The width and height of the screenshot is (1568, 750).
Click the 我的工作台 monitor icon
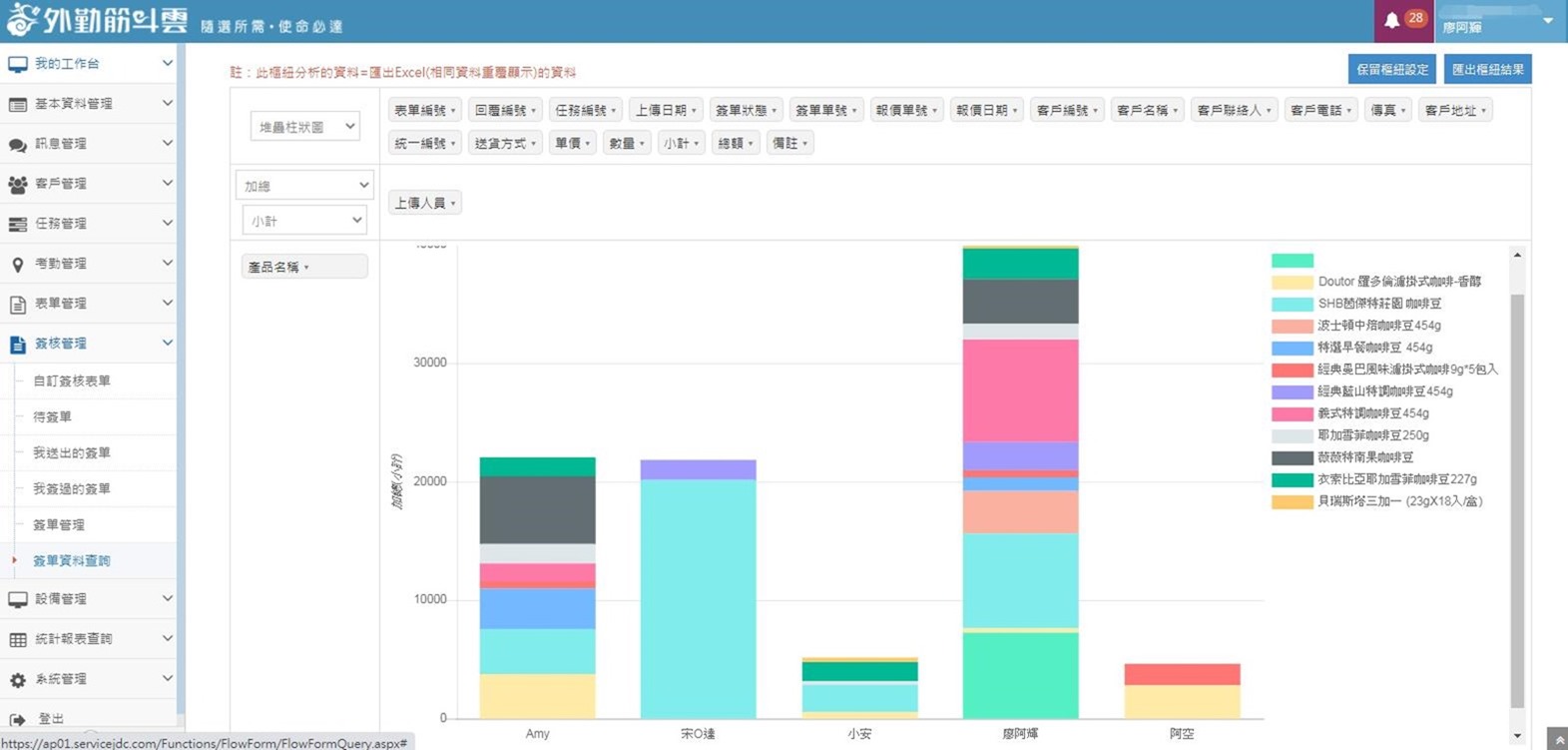pyautogui.click(x=17, y=64)
